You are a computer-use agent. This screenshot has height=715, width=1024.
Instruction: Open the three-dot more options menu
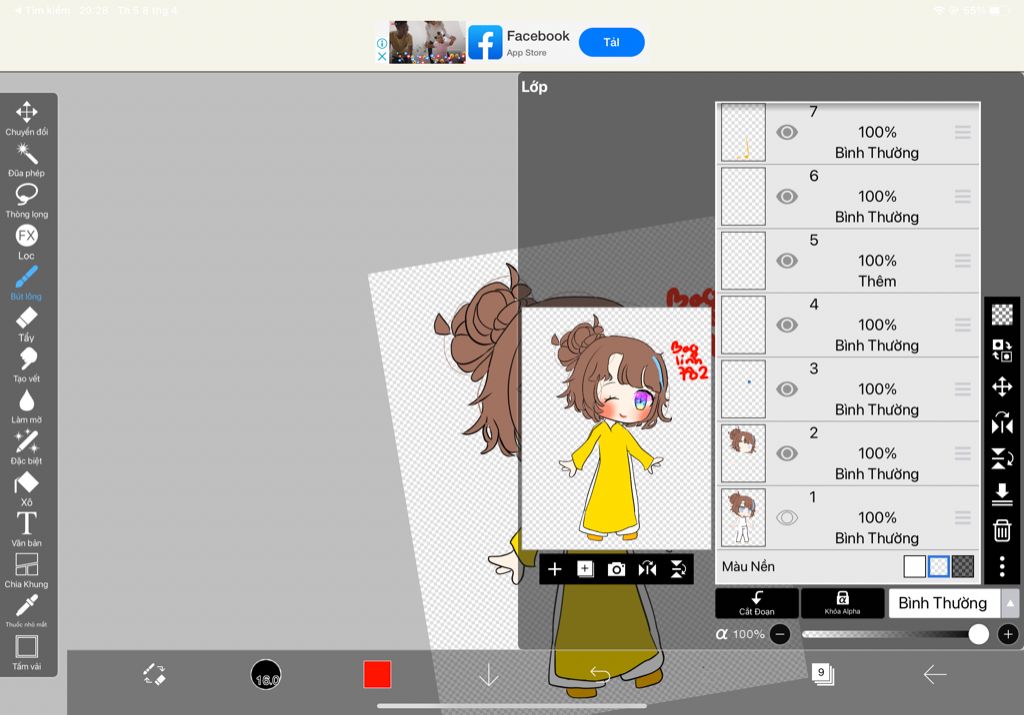coord(1002,566)
